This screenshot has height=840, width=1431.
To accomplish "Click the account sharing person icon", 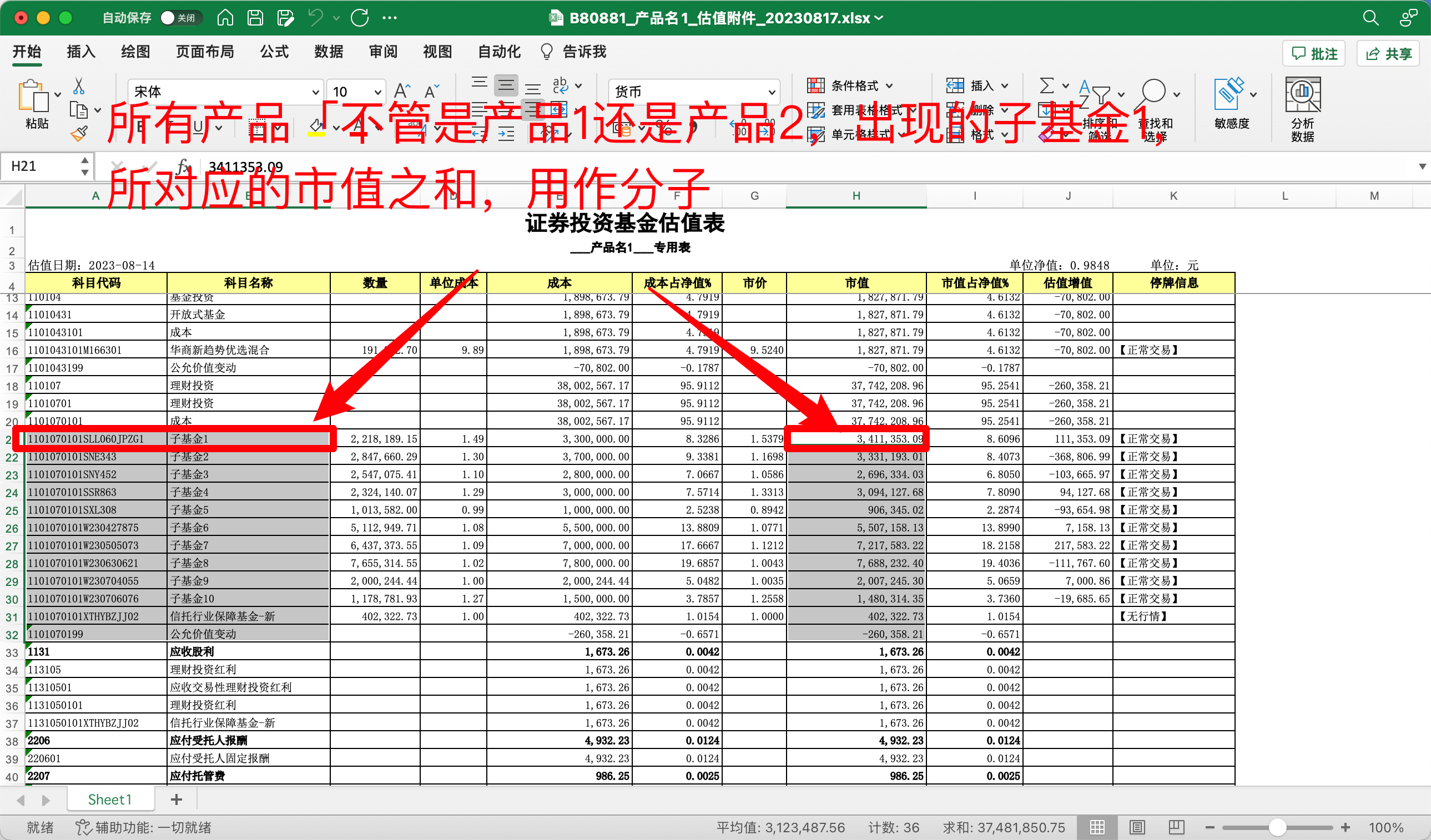I will [1409, 18].
